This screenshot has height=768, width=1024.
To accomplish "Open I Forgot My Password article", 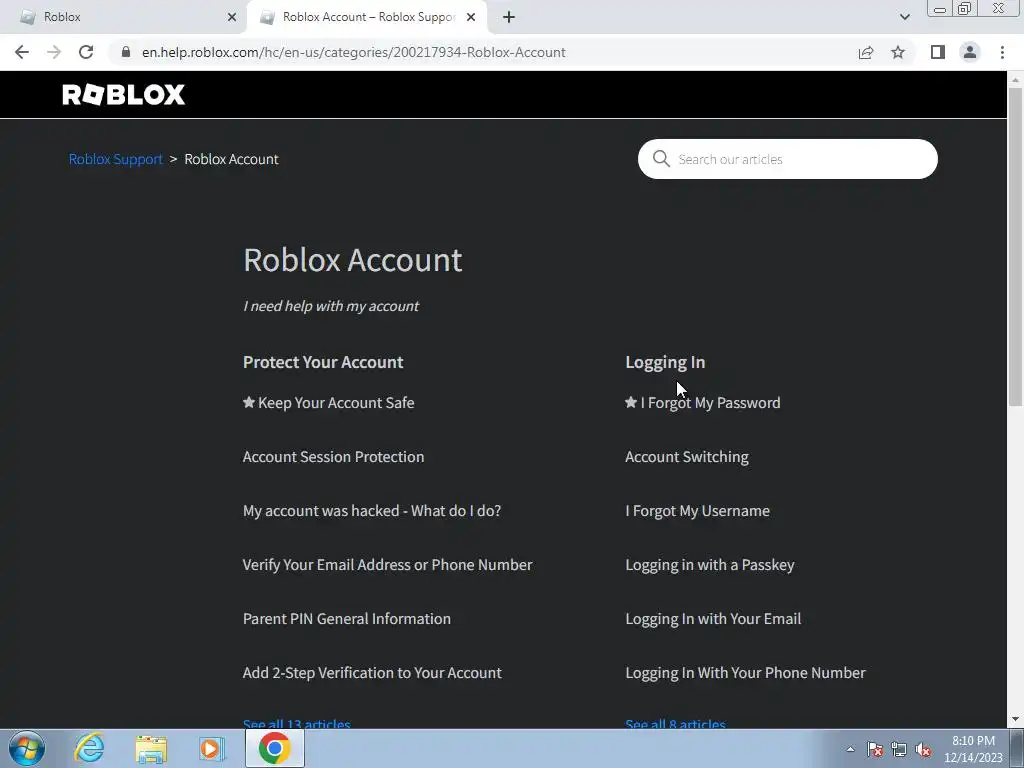I will point(710,403).
